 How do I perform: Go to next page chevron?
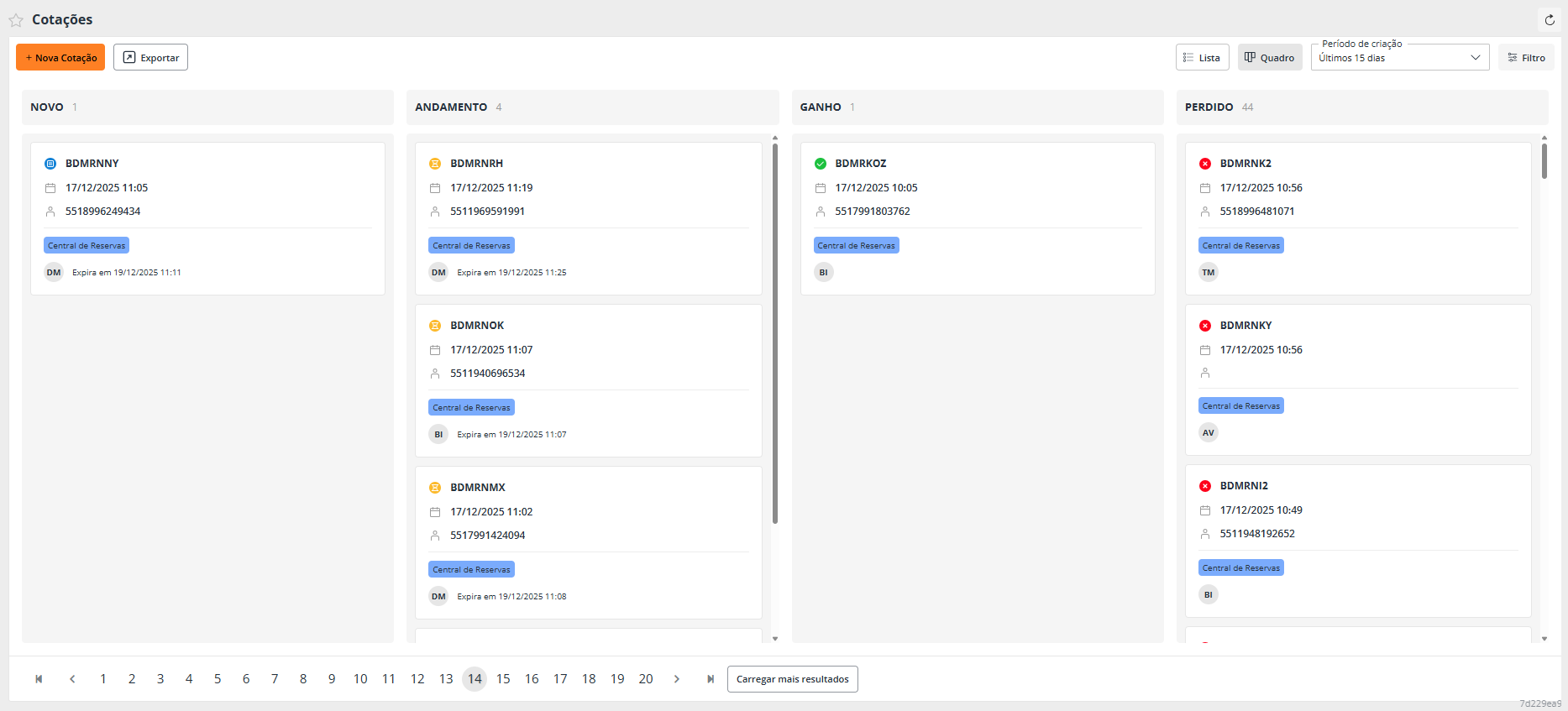[677, 679]
